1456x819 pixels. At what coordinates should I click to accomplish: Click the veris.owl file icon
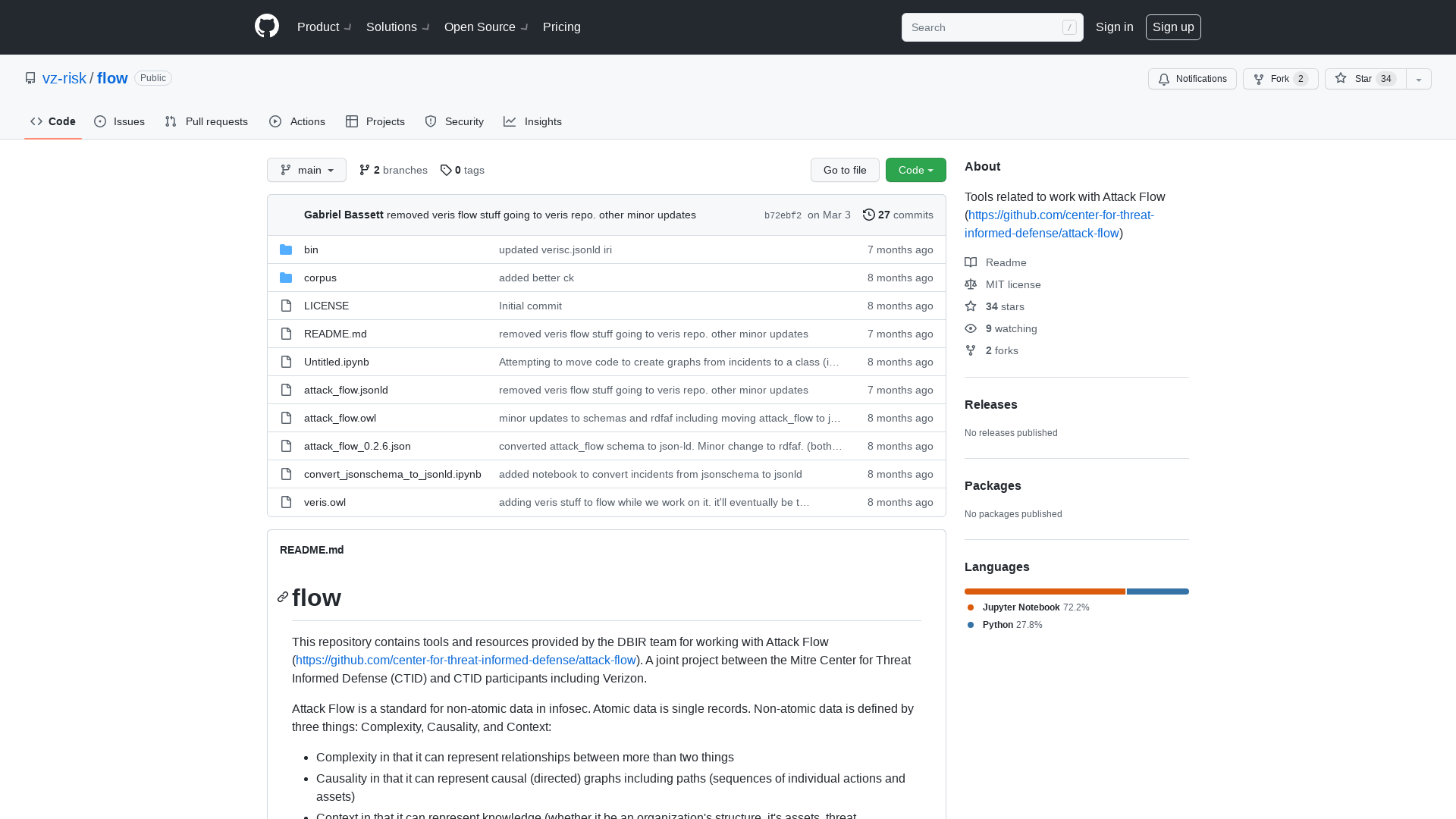[286, 502]
